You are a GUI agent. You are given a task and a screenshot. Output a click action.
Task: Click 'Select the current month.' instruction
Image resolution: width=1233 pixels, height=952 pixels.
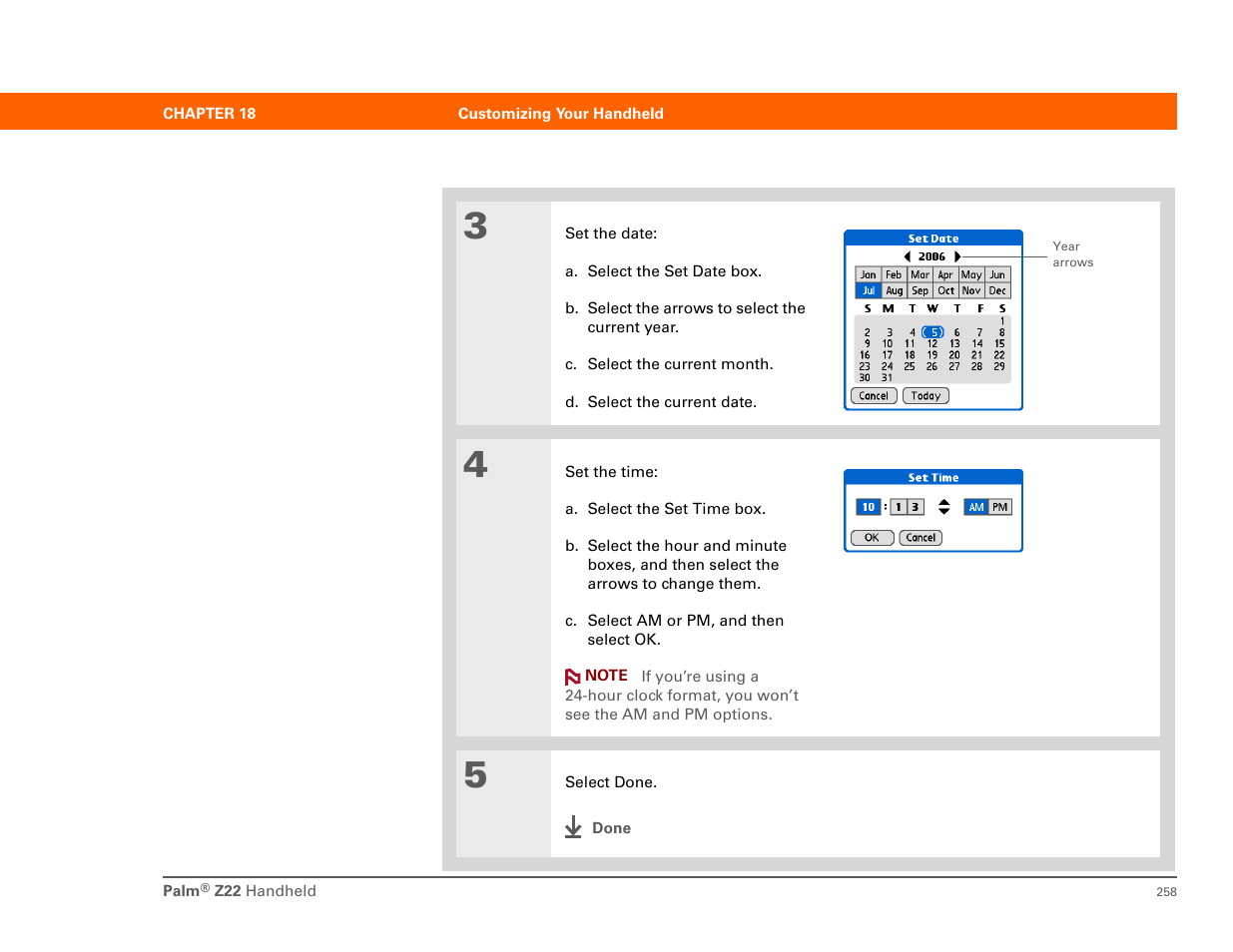coord(681,364)
